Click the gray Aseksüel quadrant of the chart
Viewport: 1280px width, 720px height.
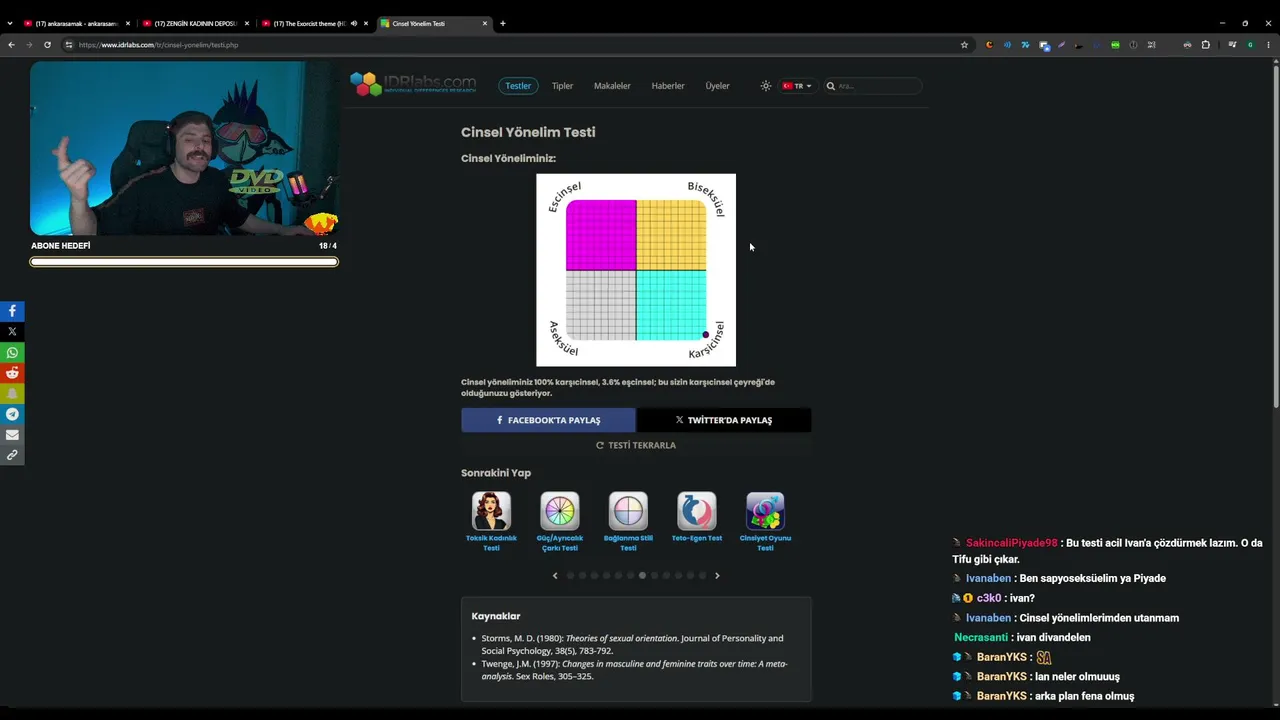601,305
